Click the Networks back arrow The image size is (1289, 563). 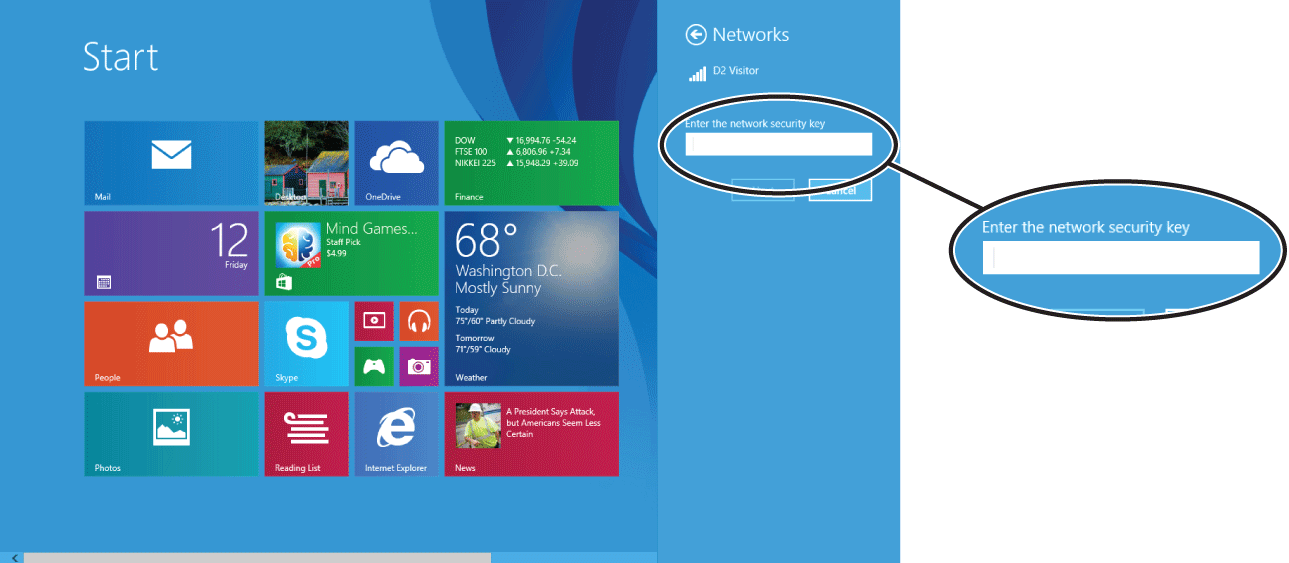[x=696, y=35]
